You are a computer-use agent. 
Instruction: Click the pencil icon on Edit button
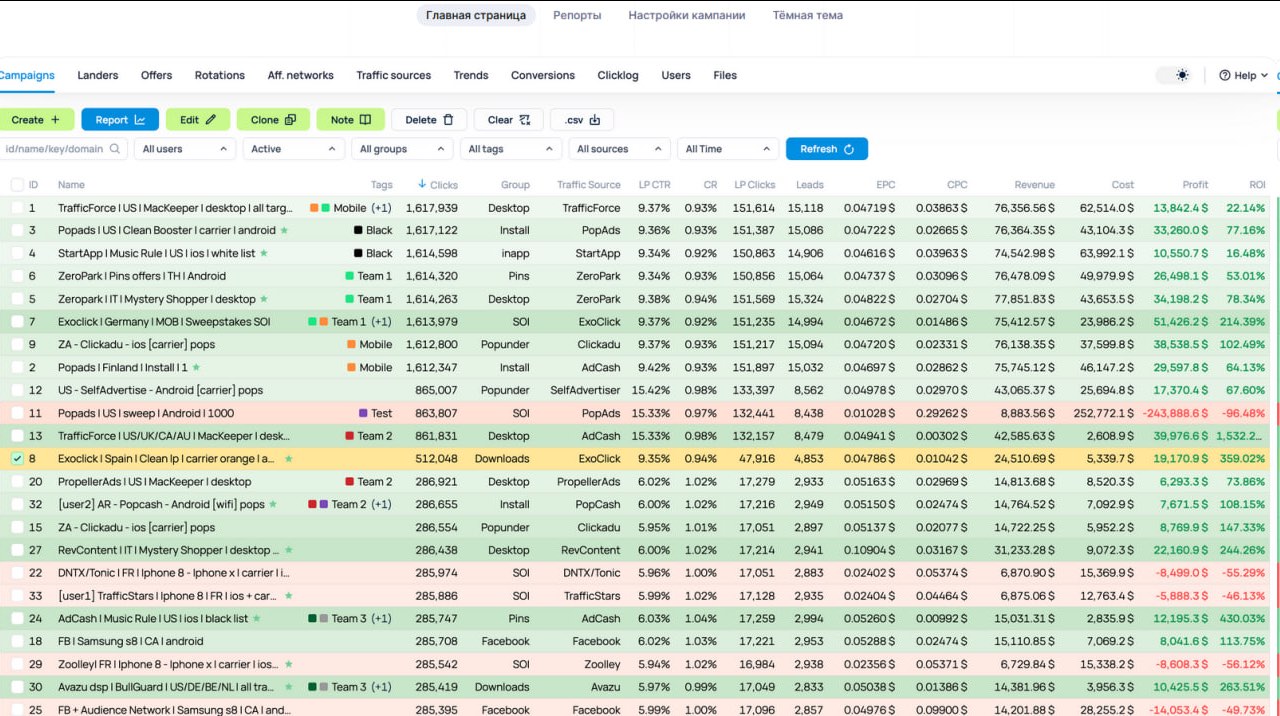(211, 120)
